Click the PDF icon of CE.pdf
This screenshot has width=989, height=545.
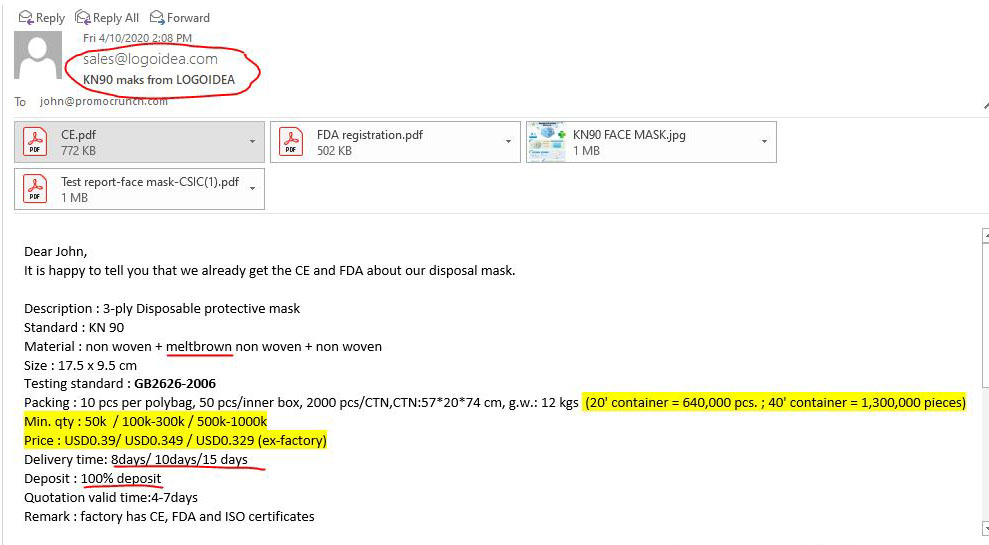click(x=35, y=141)
